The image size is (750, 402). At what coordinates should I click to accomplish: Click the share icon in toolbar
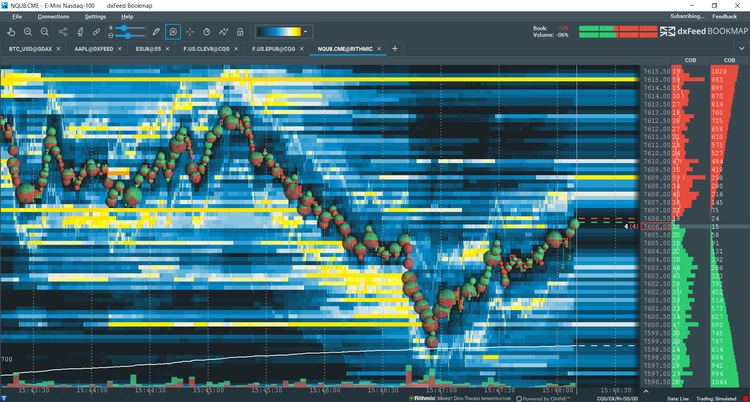click(x=63, y=32)
